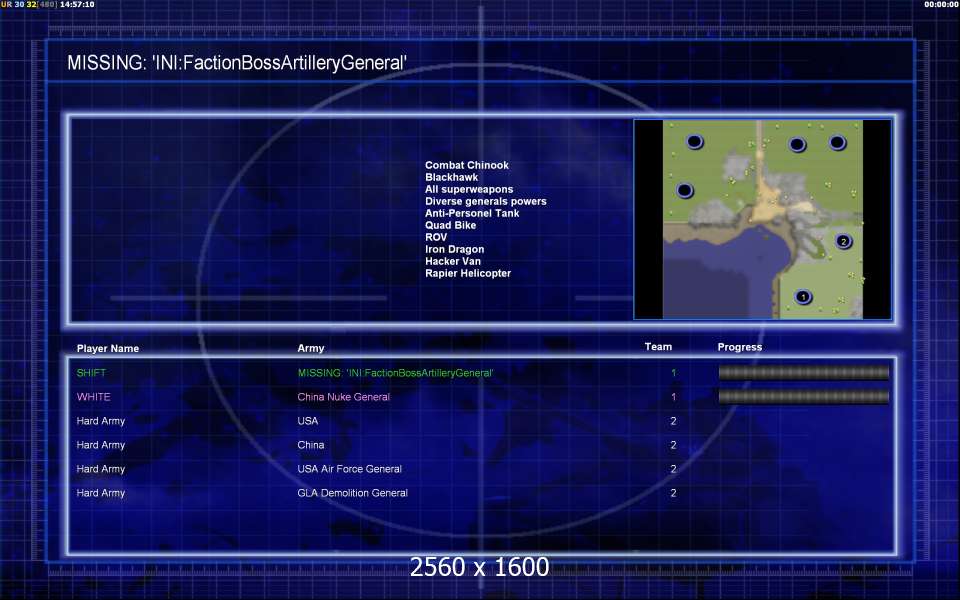The width and height of the screenshot is (960, 600).
Task: Click the MISSING FactionBossArtilleryGeneral title
Action: [x=237, y=62]
